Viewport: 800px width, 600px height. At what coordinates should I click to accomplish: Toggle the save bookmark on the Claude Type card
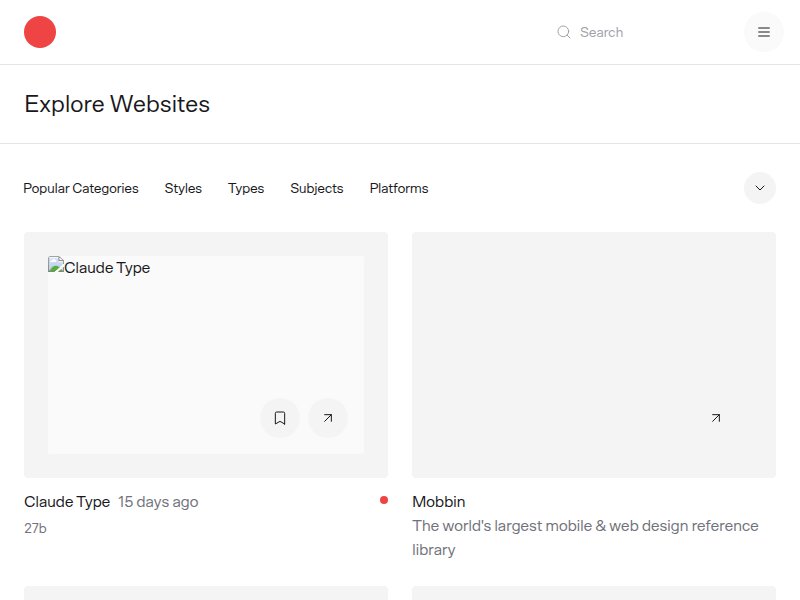[280, 418]
